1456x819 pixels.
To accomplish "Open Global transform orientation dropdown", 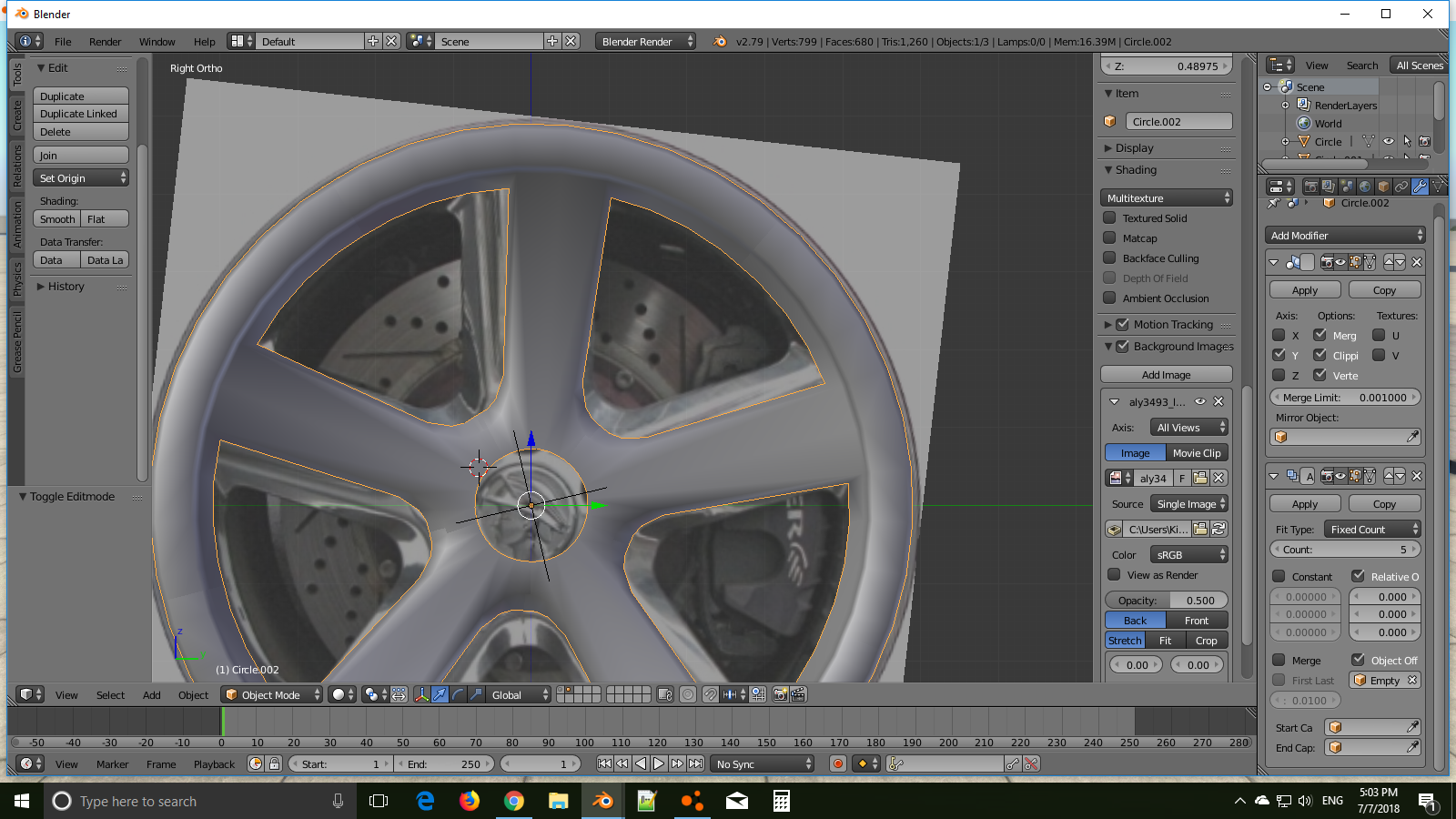I will (x=520, y=694).
